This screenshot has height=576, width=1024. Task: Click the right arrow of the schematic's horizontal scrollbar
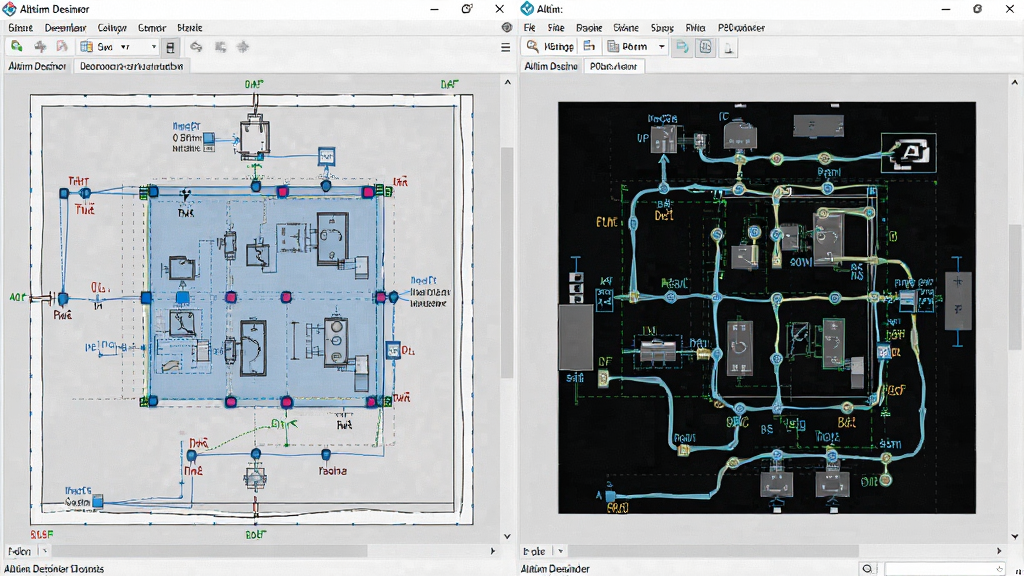click(x=492, y=551)
